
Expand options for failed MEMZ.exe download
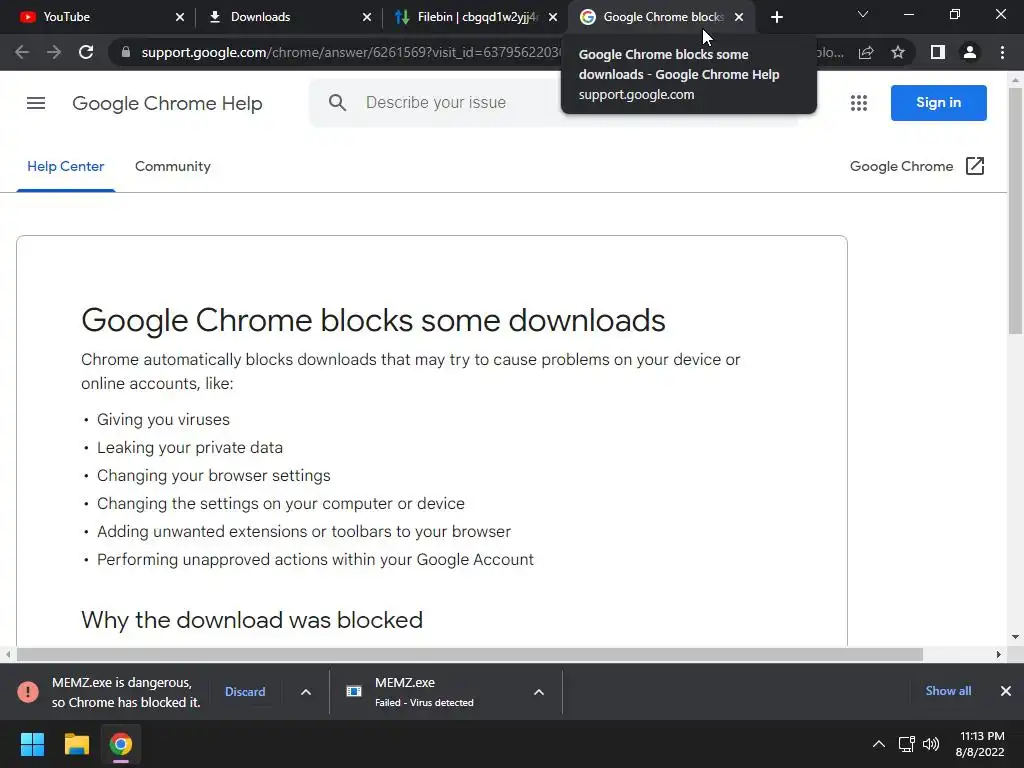539,692
